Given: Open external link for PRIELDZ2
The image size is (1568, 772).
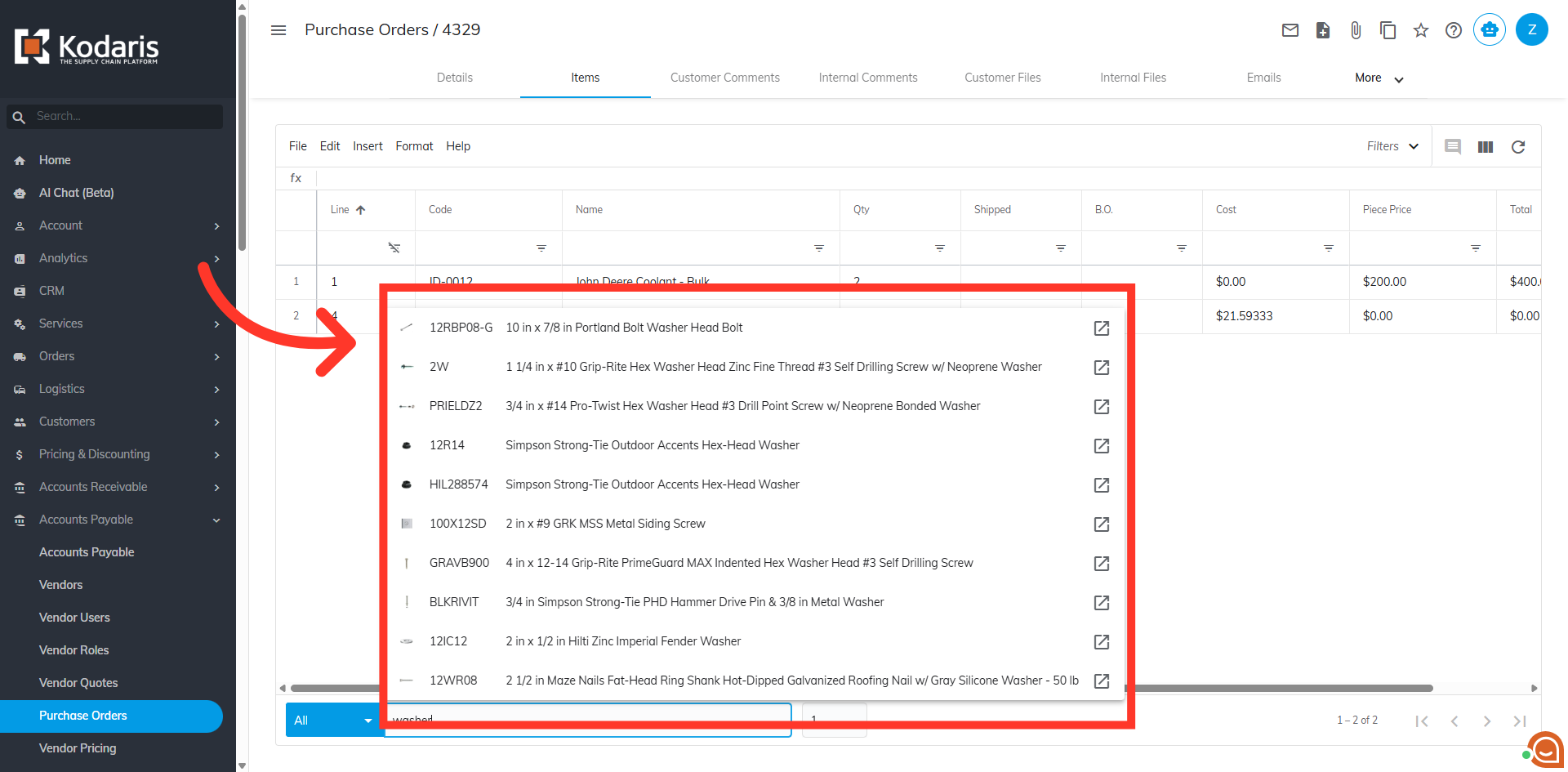Looking at the screenshot, I should pos(1102,406).
